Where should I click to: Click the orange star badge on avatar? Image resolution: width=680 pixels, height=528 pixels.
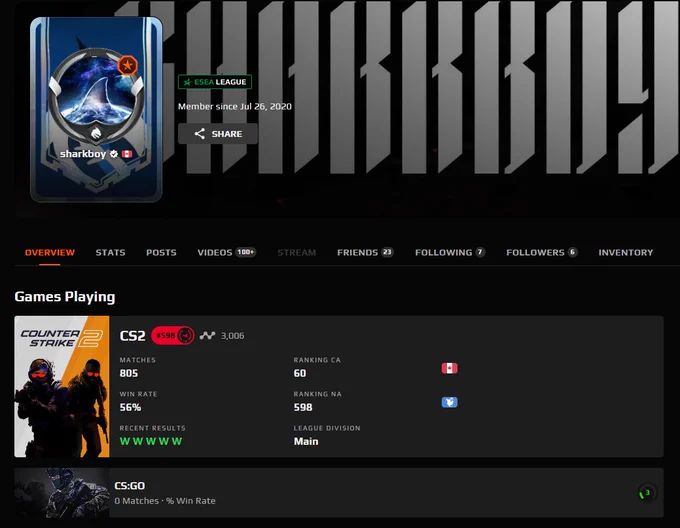(x=127, y=66)
